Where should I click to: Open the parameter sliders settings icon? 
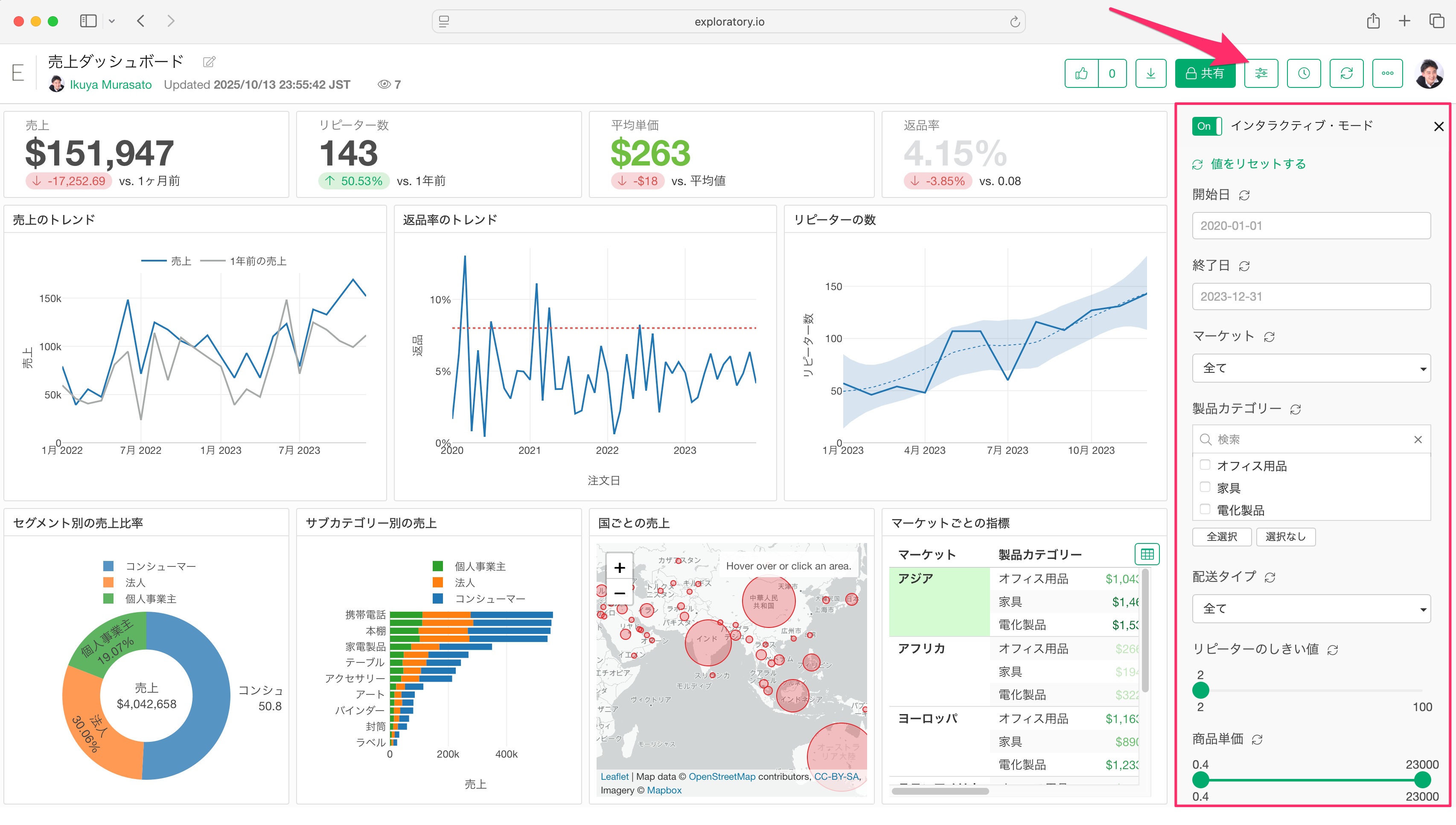(x=1261, y=73)
